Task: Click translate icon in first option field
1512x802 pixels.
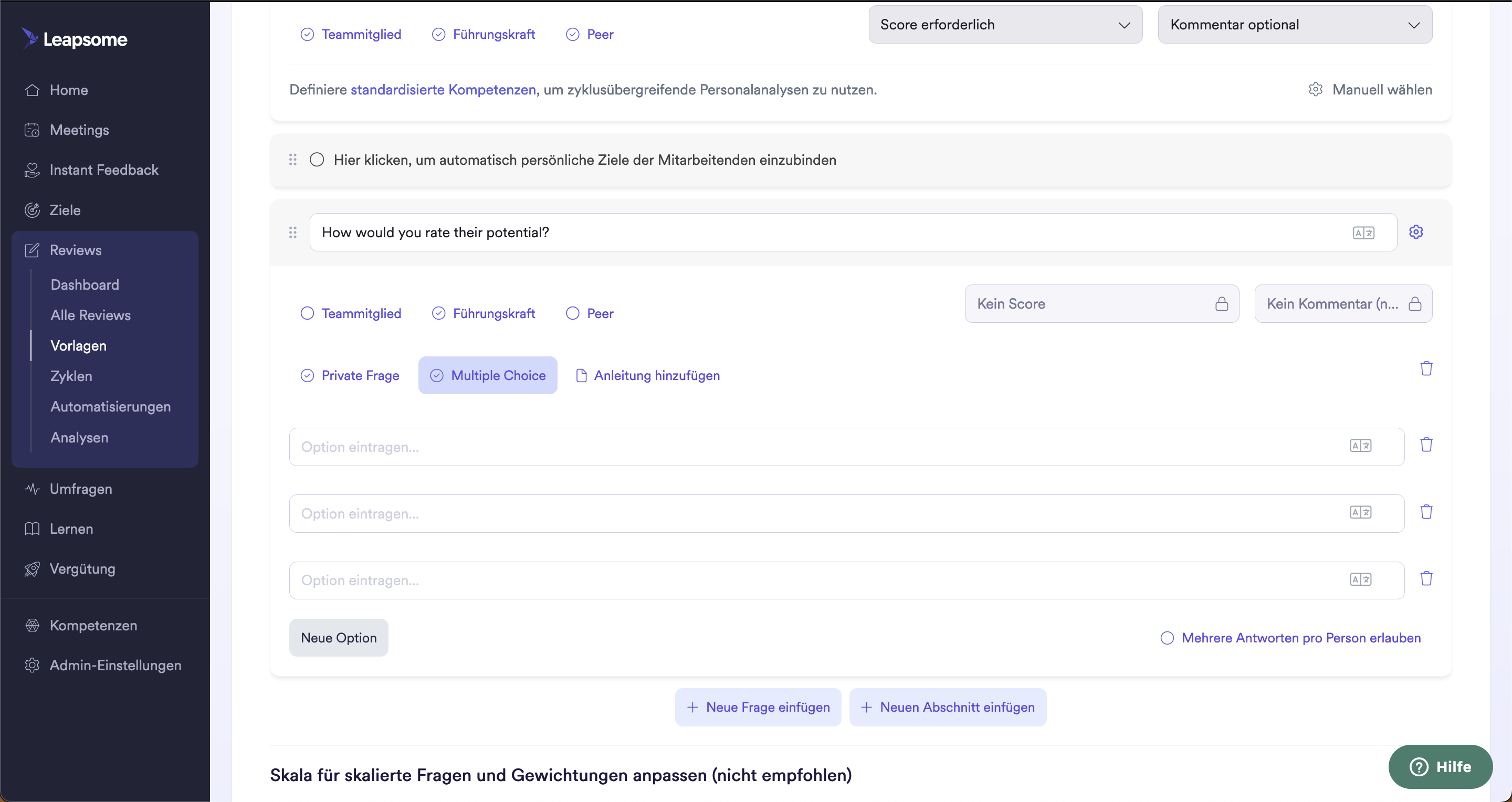Action: 1361,446
